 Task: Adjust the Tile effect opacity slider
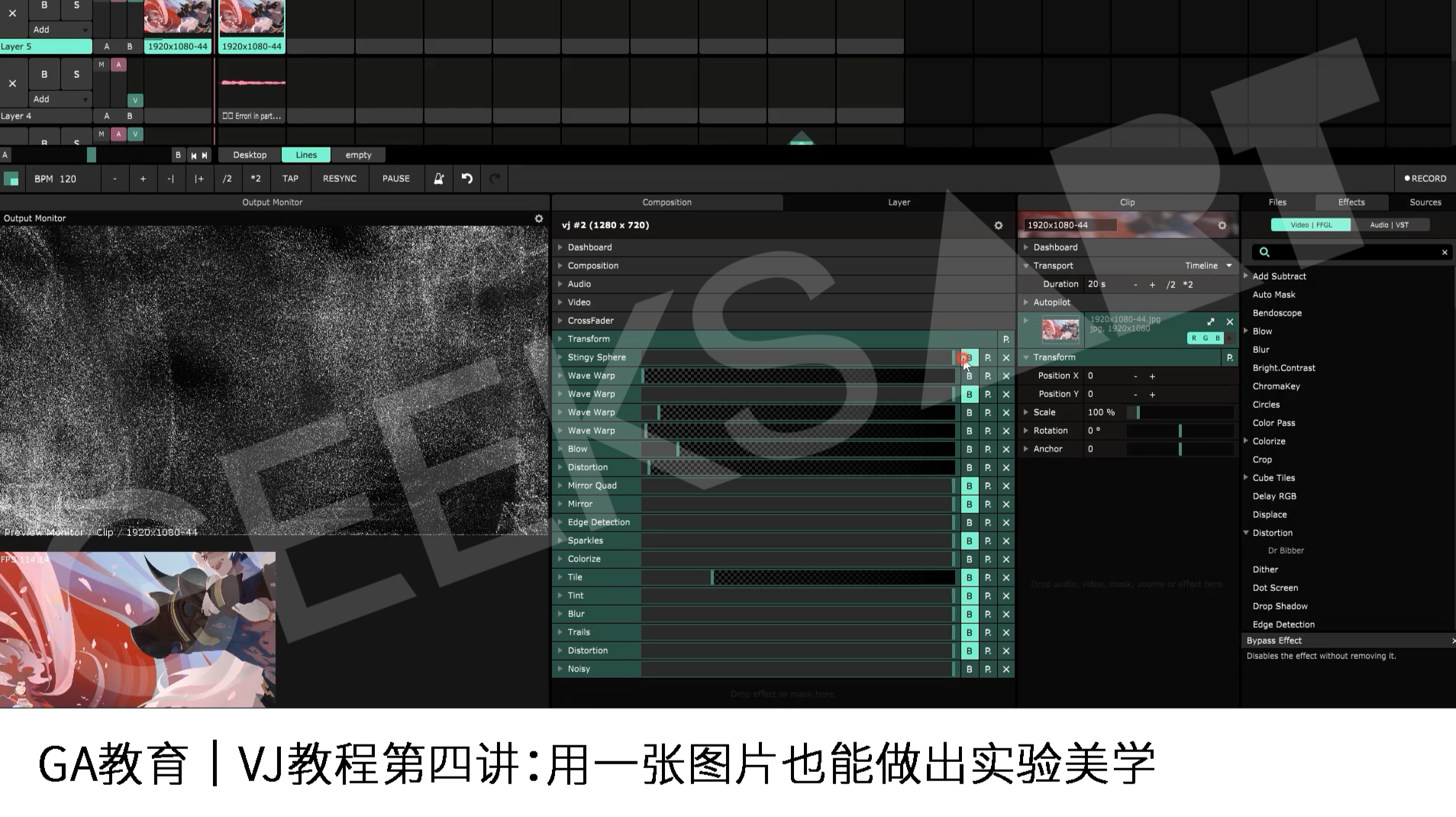point(799,577)
